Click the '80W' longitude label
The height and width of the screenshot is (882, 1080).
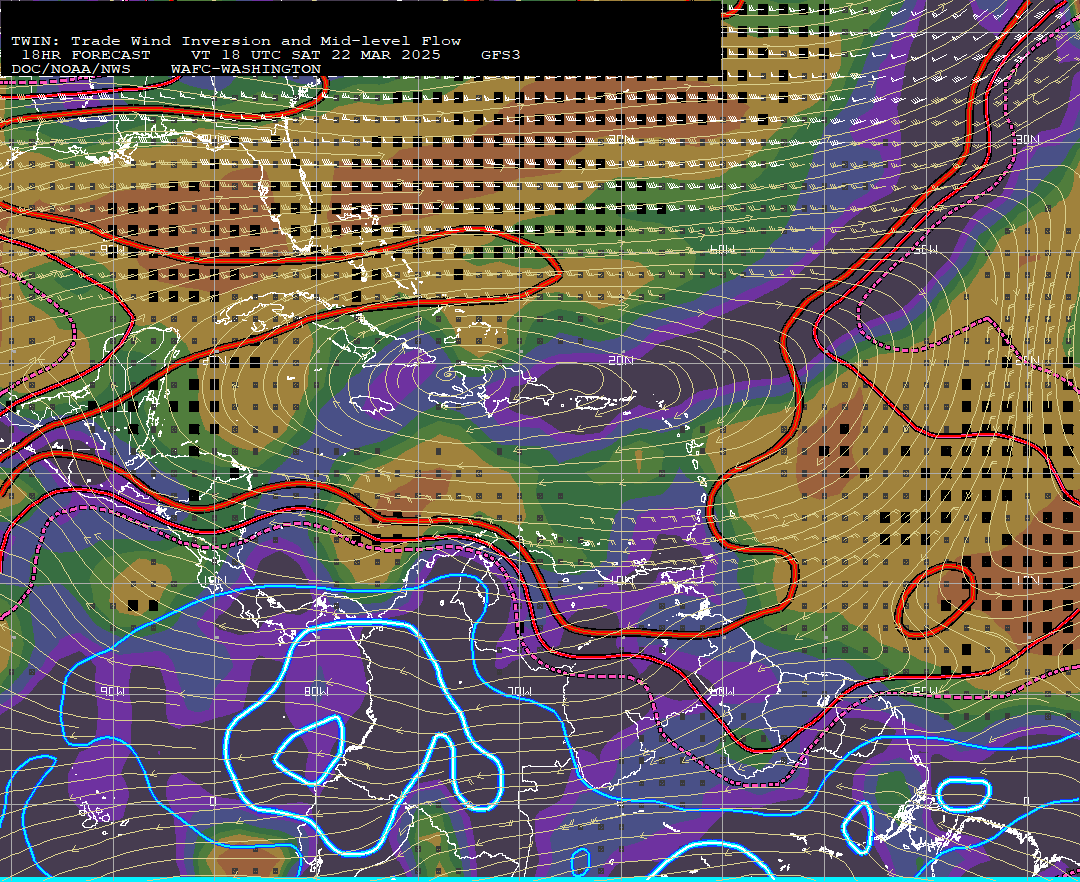316,691
